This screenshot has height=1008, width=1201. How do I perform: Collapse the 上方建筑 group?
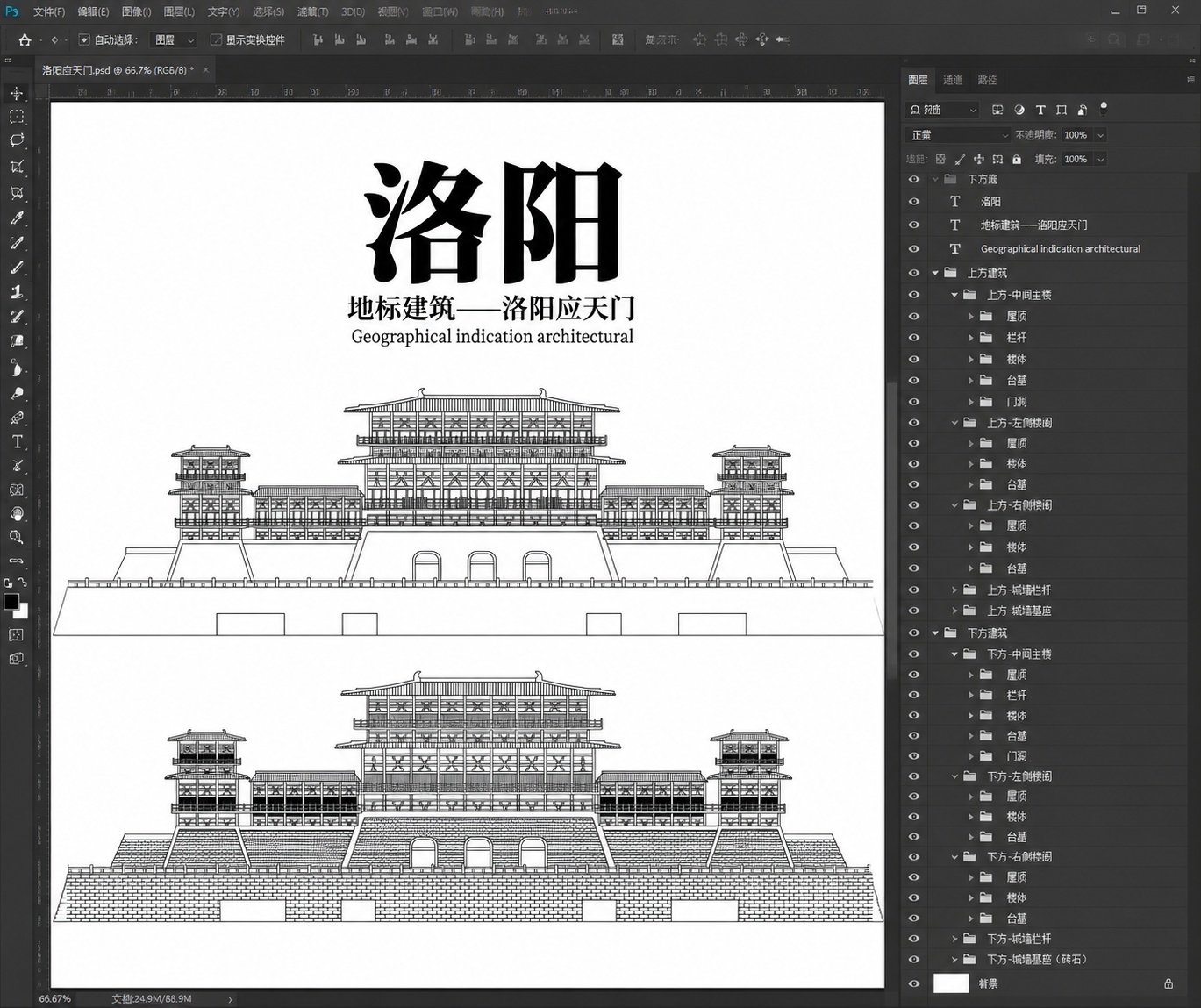click(935, 273)
